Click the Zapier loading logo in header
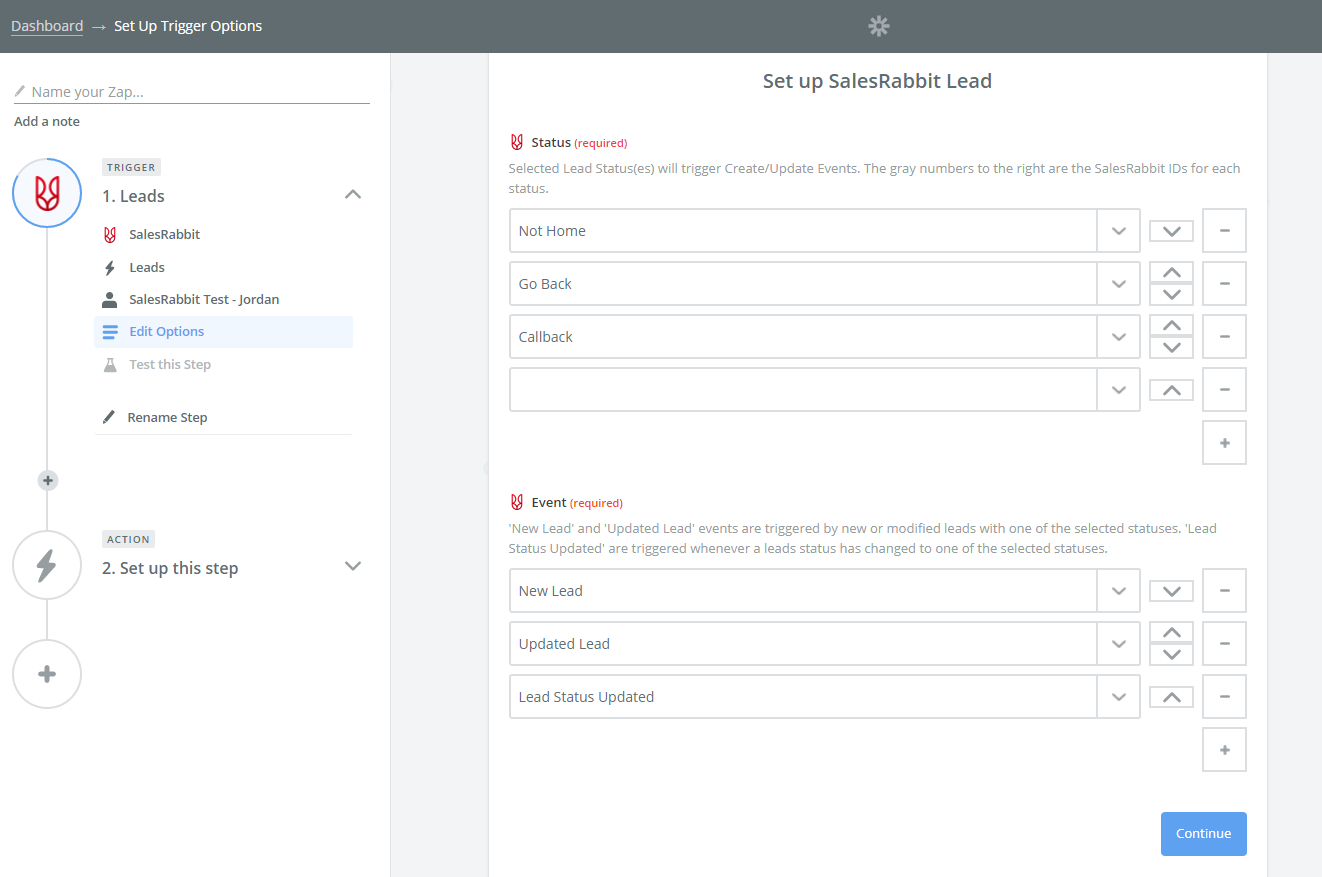The height and width of the screenshot is (877, 1322). click(x=879, y=26)
